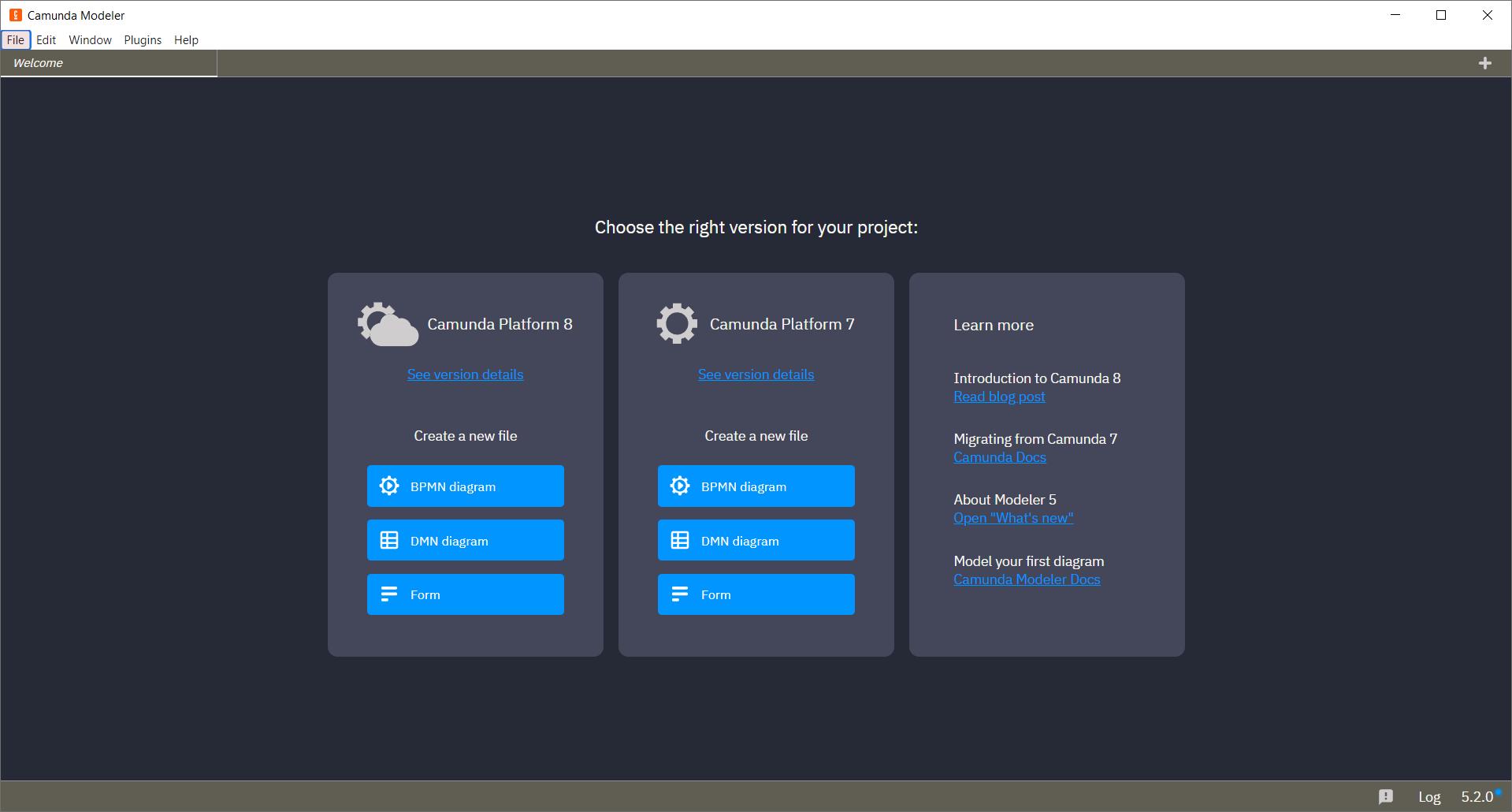Click the Form lines icon under Platform 8
1512x812 pixels.
coord(389,594)
